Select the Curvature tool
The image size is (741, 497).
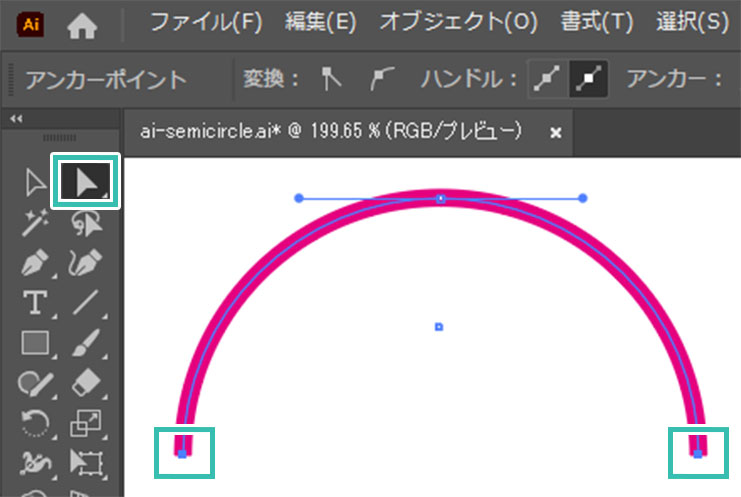coord(86,264)
